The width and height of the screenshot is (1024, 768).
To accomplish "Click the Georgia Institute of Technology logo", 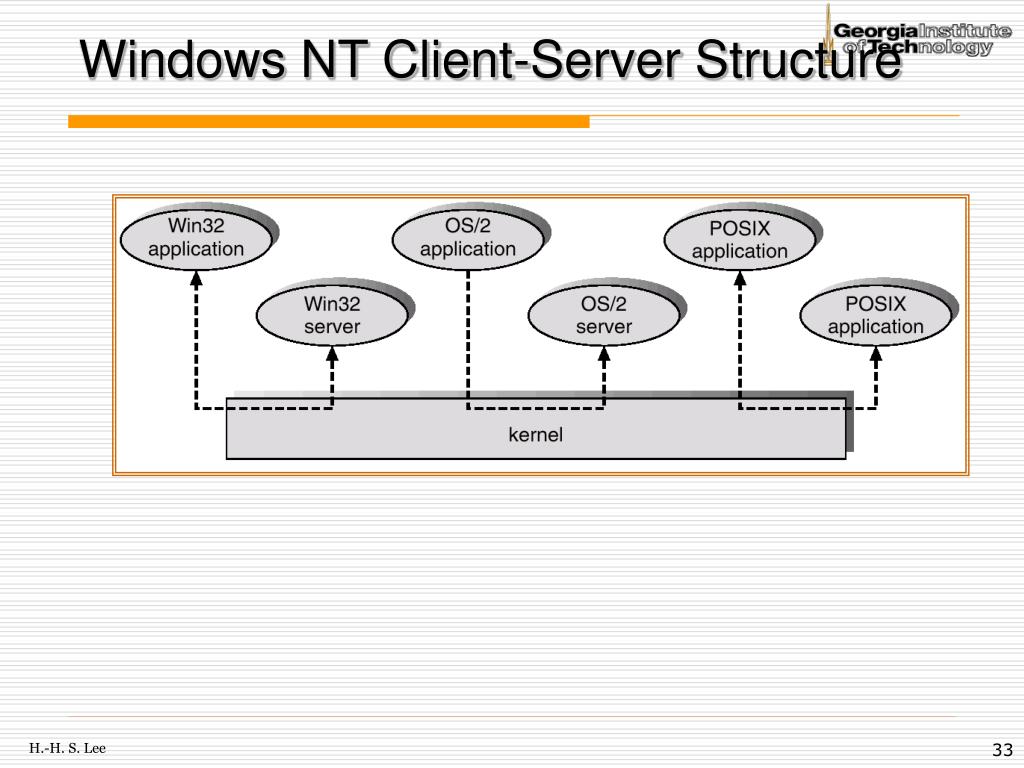I will 917,37.
